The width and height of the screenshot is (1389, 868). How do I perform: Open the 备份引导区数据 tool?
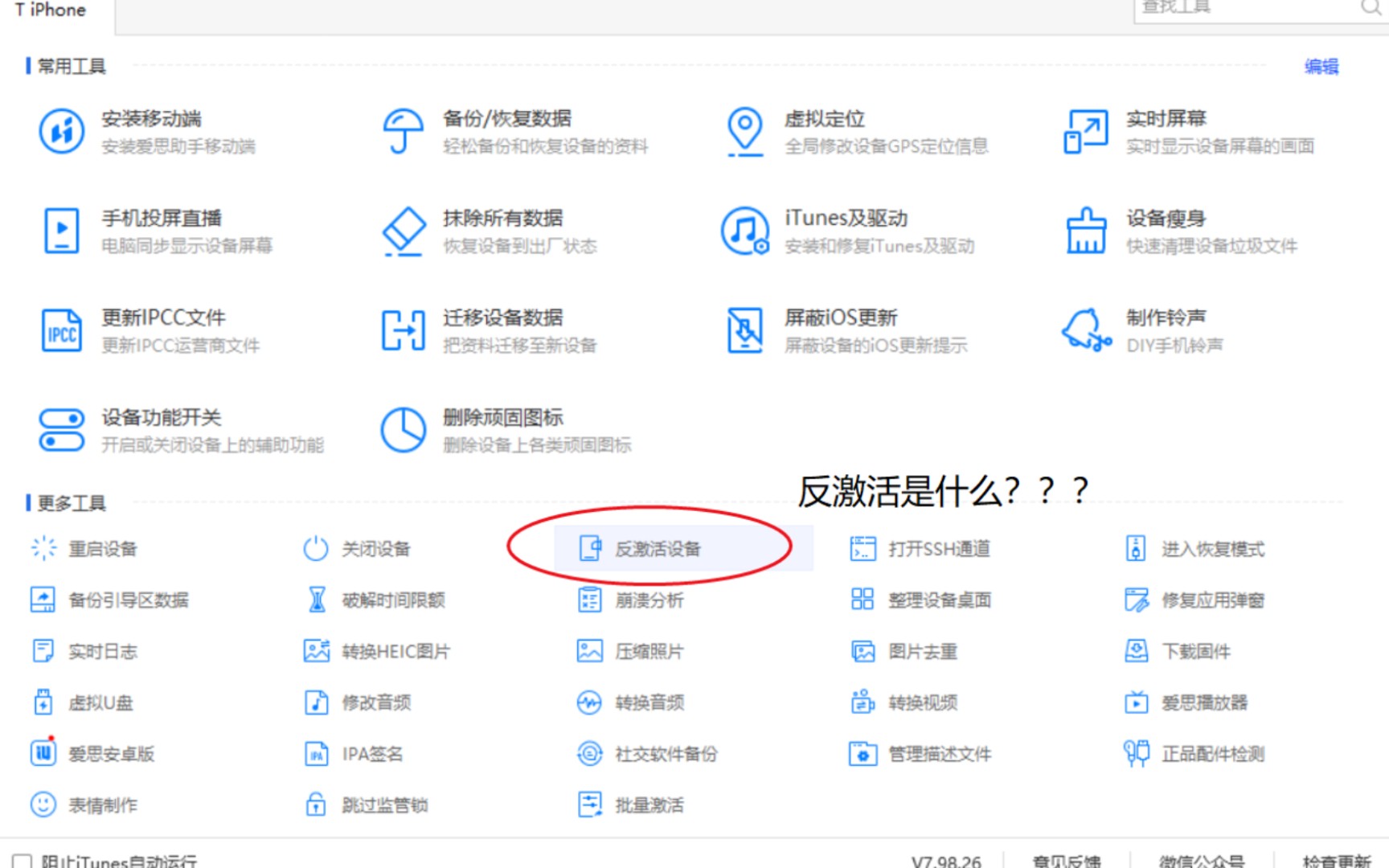tap(109, 600)
